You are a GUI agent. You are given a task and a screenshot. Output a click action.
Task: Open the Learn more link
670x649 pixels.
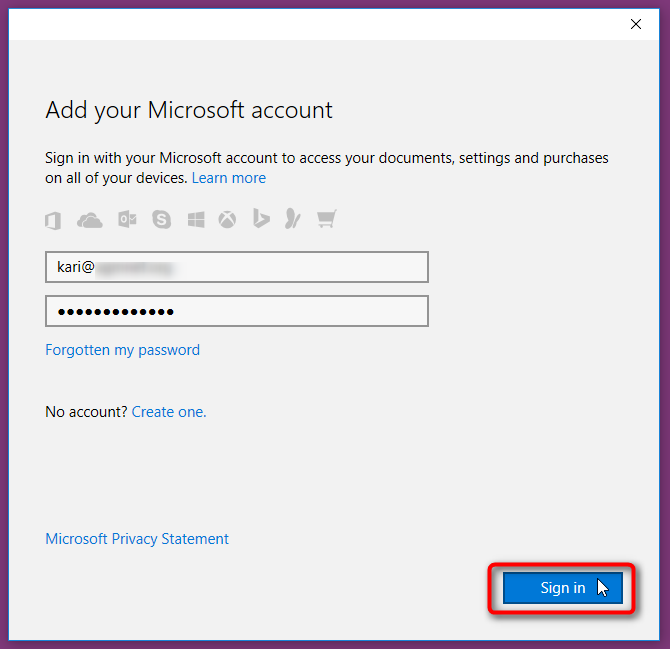pyautogui.click(x=229, y=178)
